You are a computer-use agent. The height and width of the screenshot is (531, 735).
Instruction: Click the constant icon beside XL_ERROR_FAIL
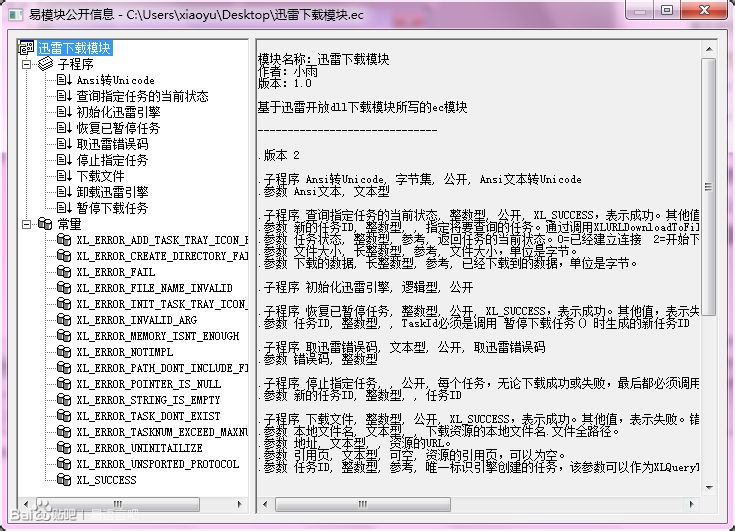click(64, 272)
